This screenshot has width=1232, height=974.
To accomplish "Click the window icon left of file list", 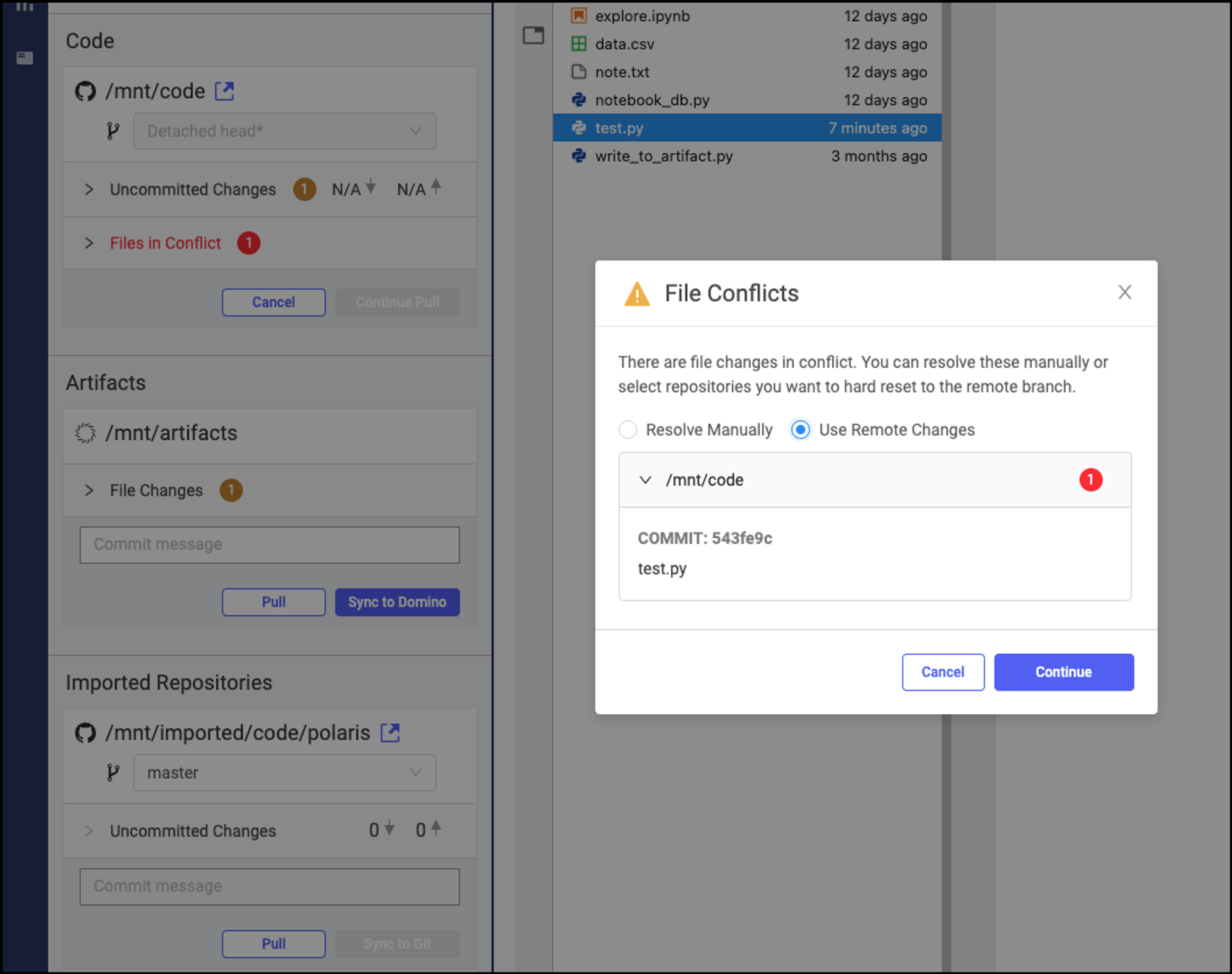I will (533, 35).
